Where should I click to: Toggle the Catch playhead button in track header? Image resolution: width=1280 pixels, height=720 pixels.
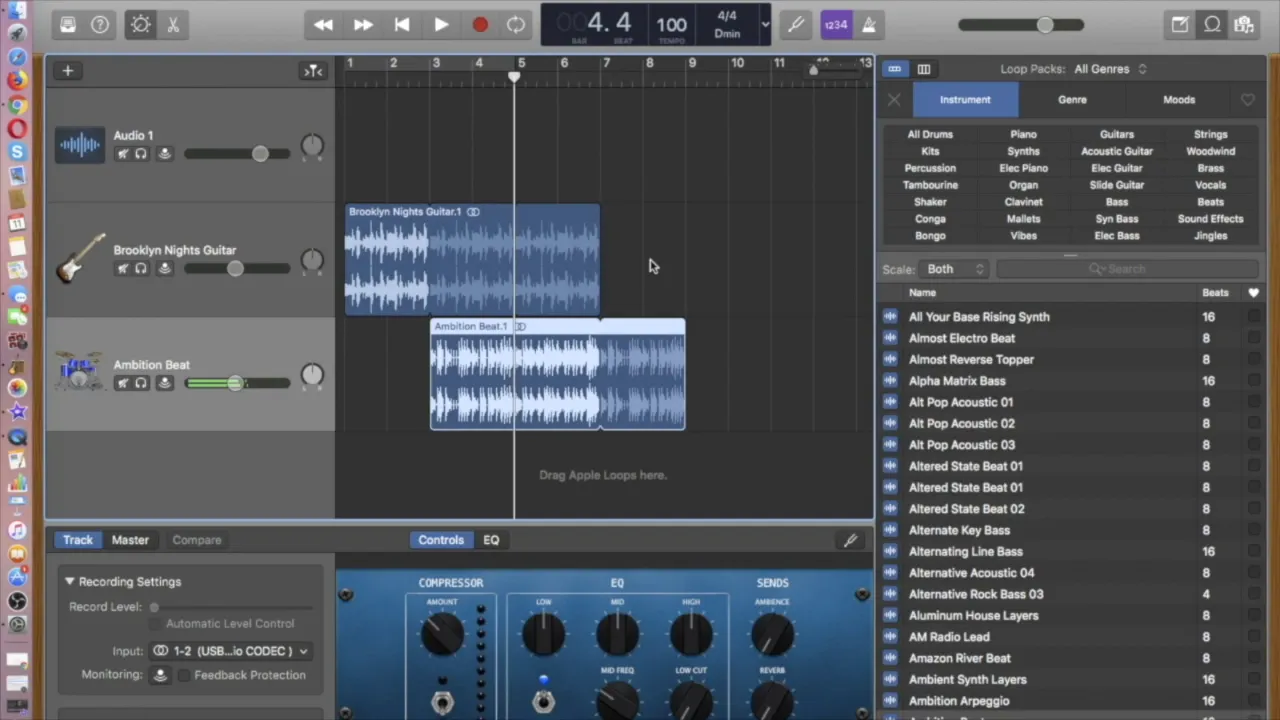(x=313, y=70)
